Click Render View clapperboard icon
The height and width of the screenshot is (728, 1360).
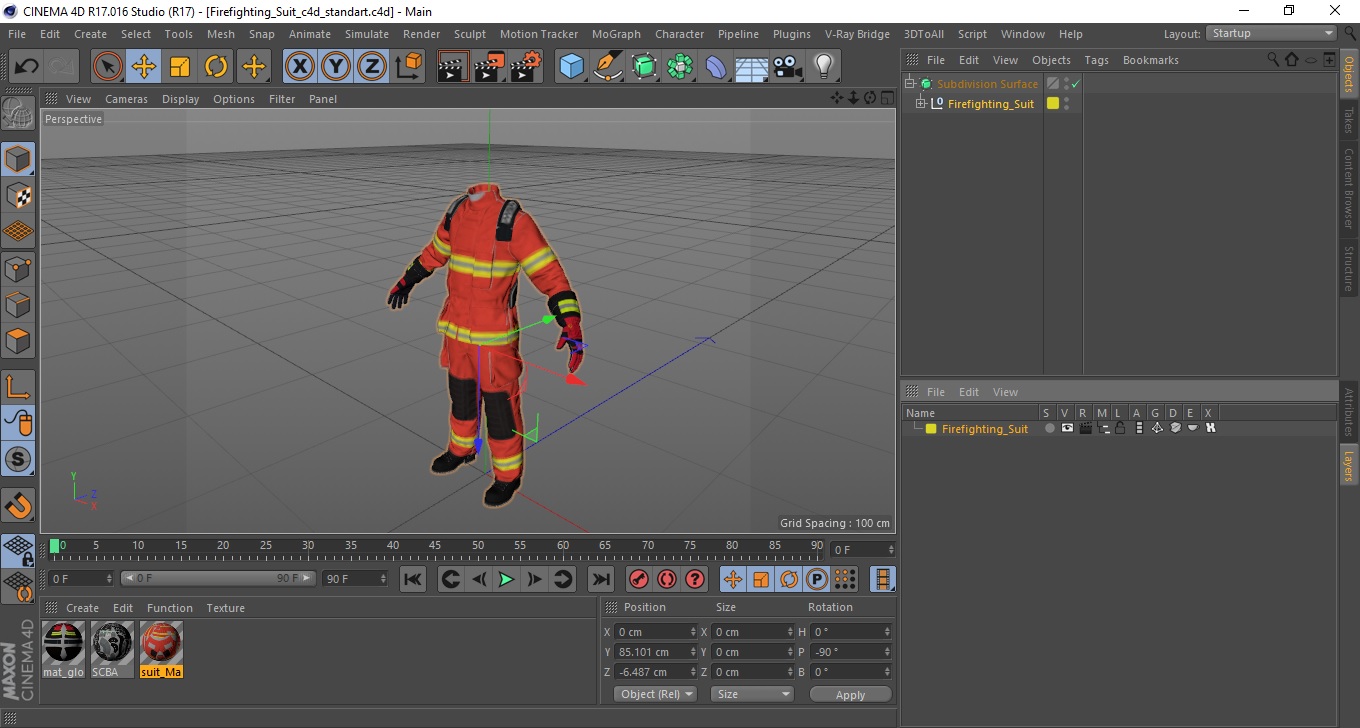click(453, 67)
